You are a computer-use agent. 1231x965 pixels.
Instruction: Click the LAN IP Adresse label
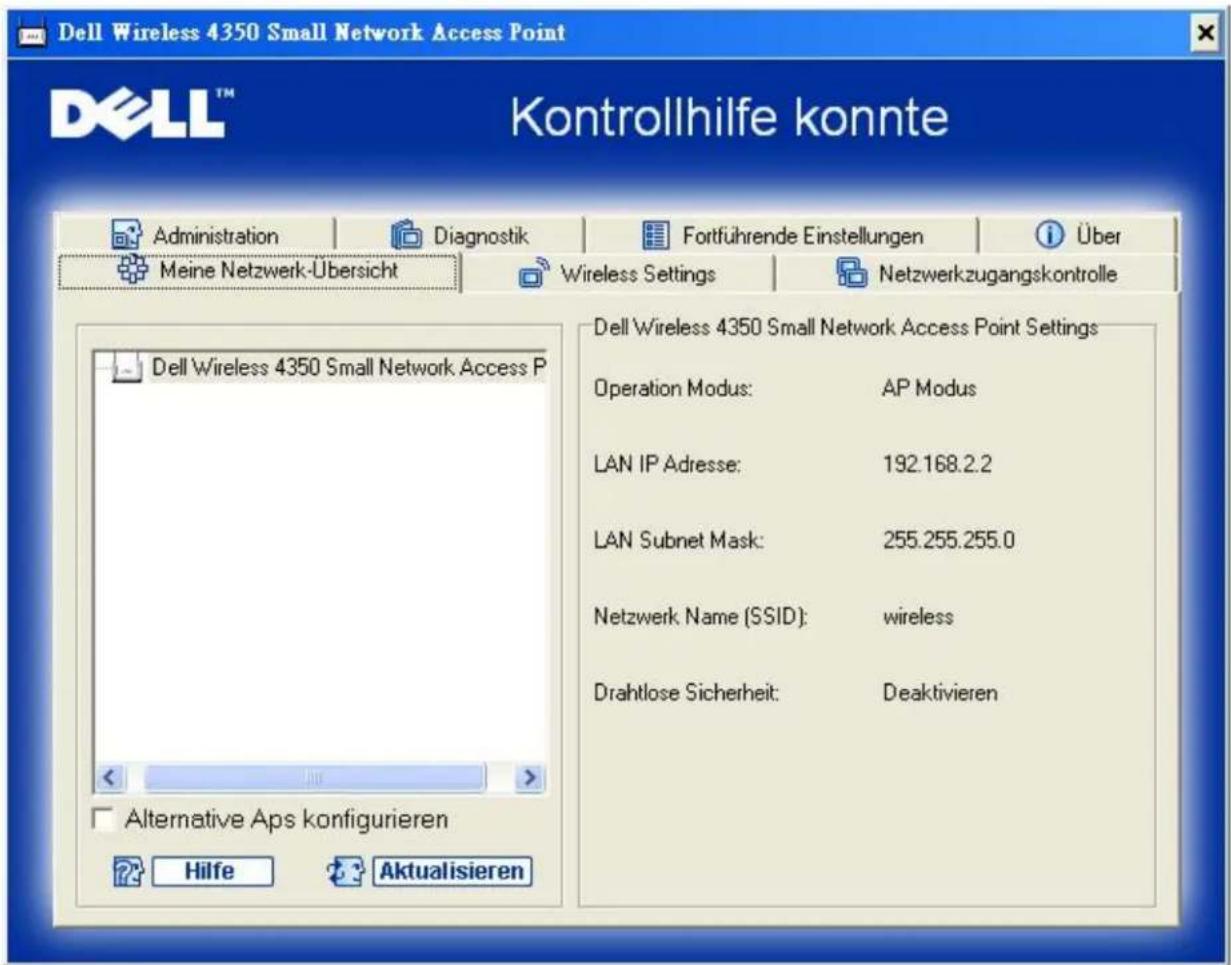click(666, 465)
